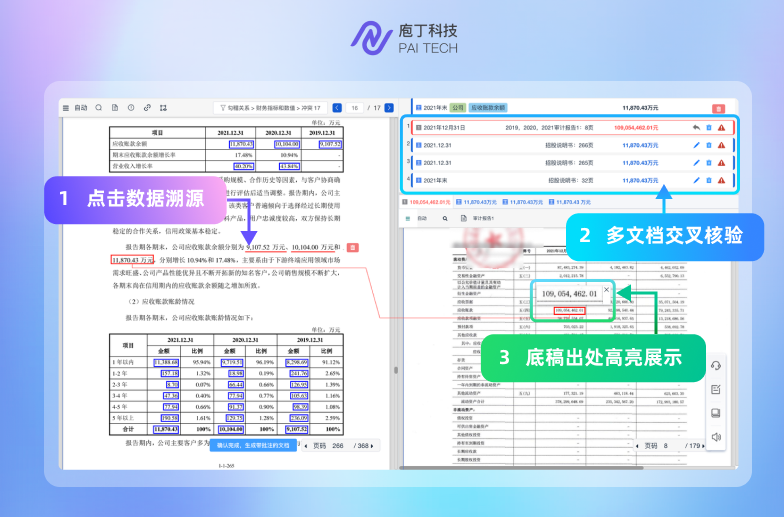
Task: Select the last 11,870.43 万元 tab
Action: (570, 202)
